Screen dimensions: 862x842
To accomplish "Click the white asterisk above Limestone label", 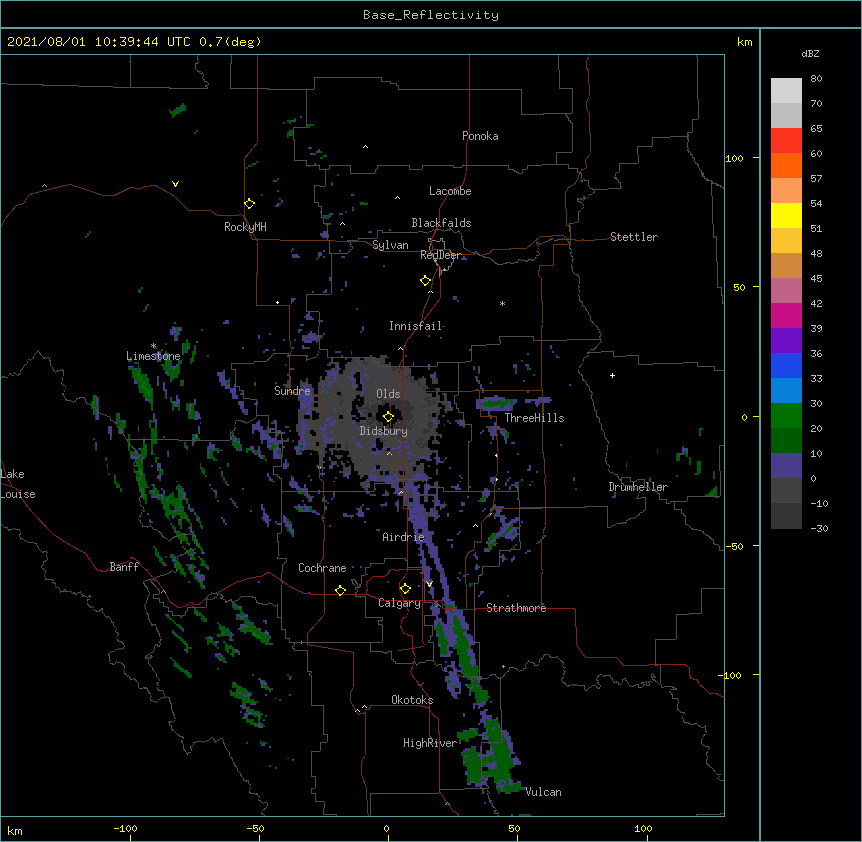I will point(153,346).
